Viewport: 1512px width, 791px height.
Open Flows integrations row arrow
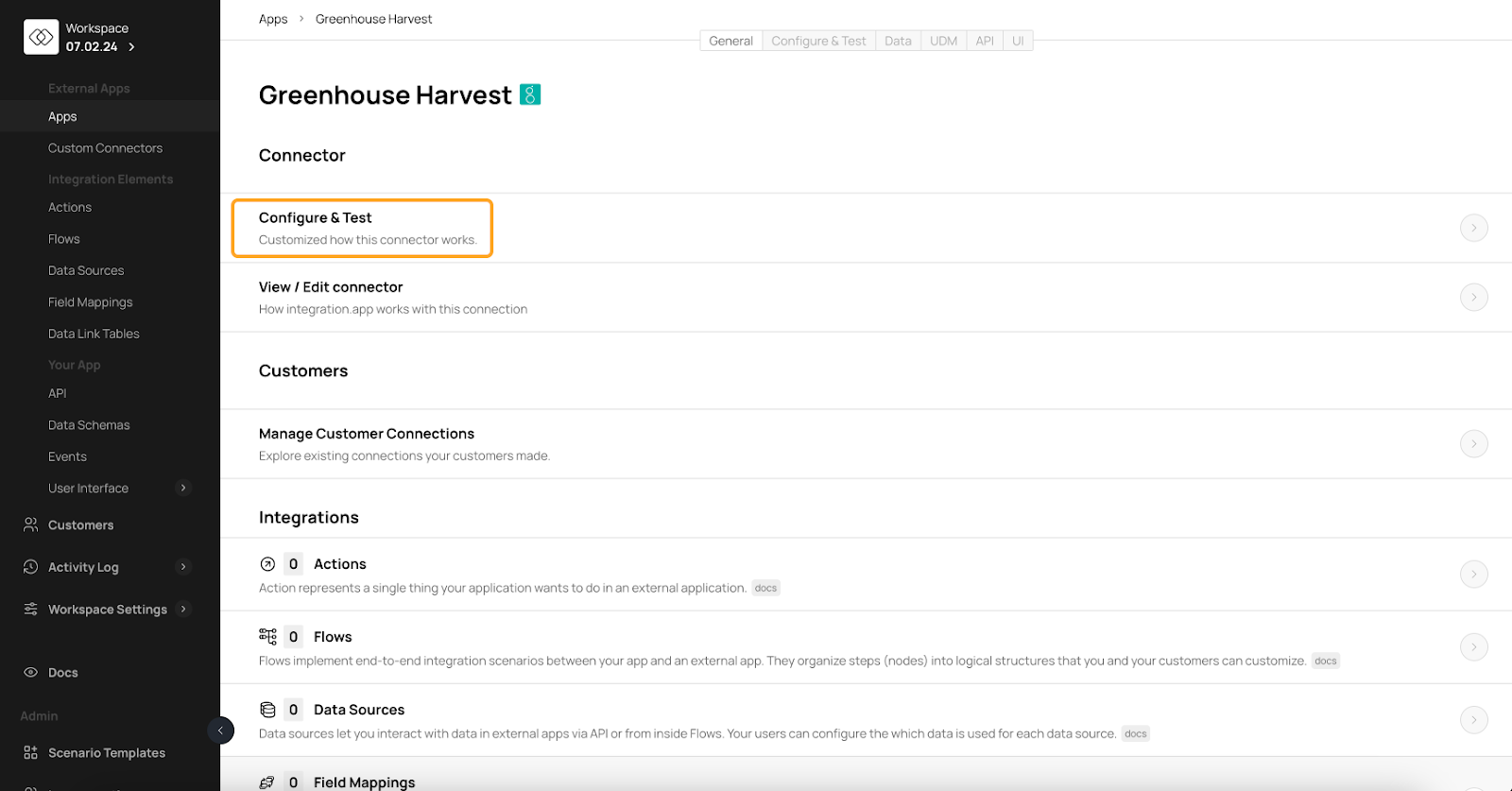click(1474, 646)
